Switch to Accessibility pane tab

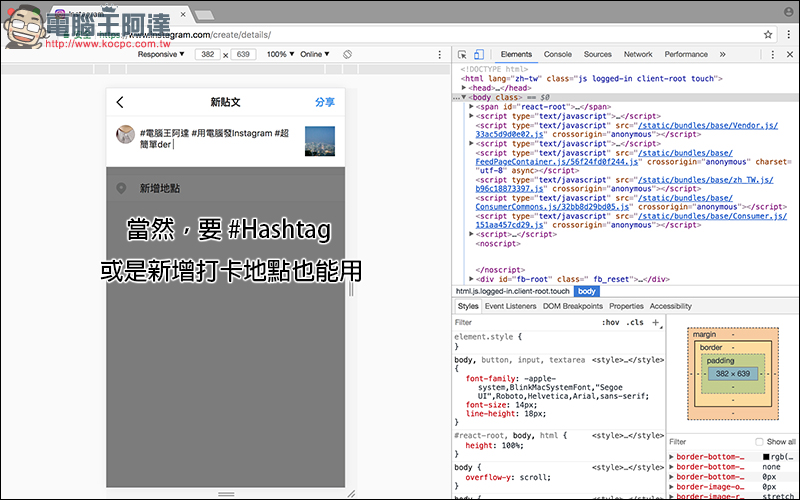tap(670, 306)
